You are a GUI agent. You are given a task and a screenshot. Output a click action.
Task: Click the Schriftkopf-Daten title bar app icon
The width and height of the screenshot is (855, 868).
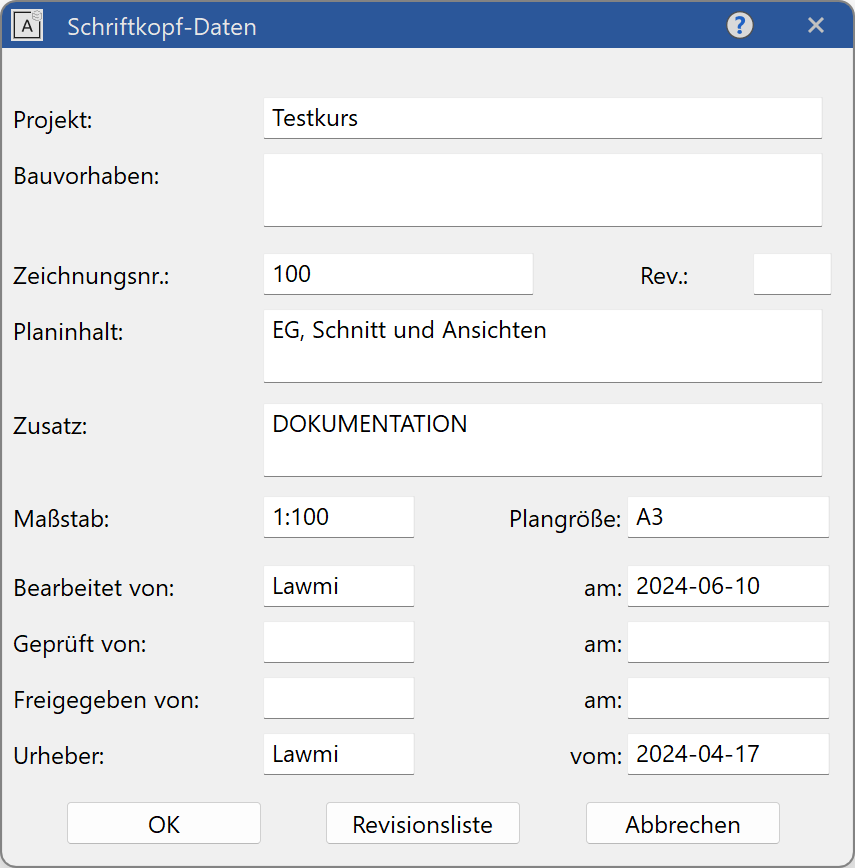pyautogui.click(x=28, y=27)
